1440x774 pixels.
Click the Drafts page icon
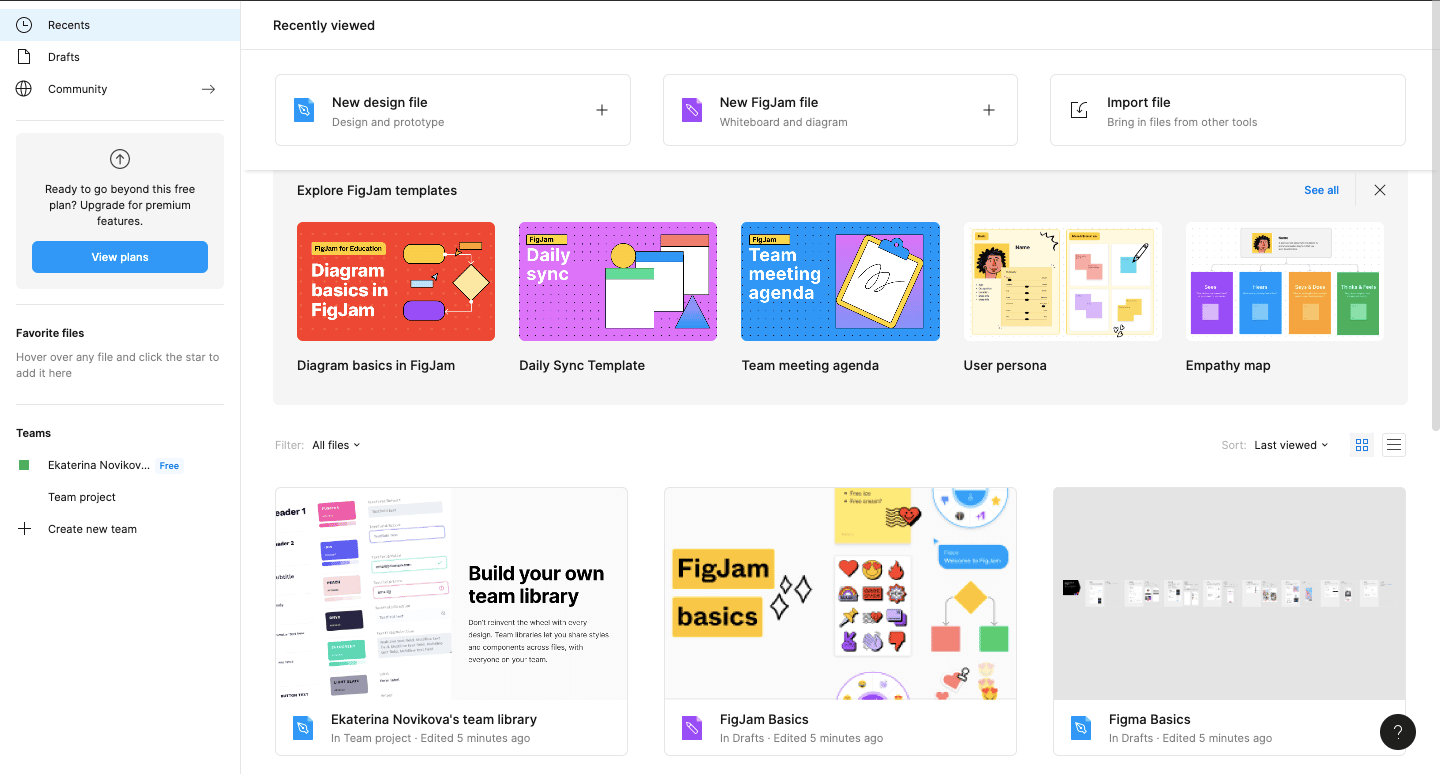24,57
